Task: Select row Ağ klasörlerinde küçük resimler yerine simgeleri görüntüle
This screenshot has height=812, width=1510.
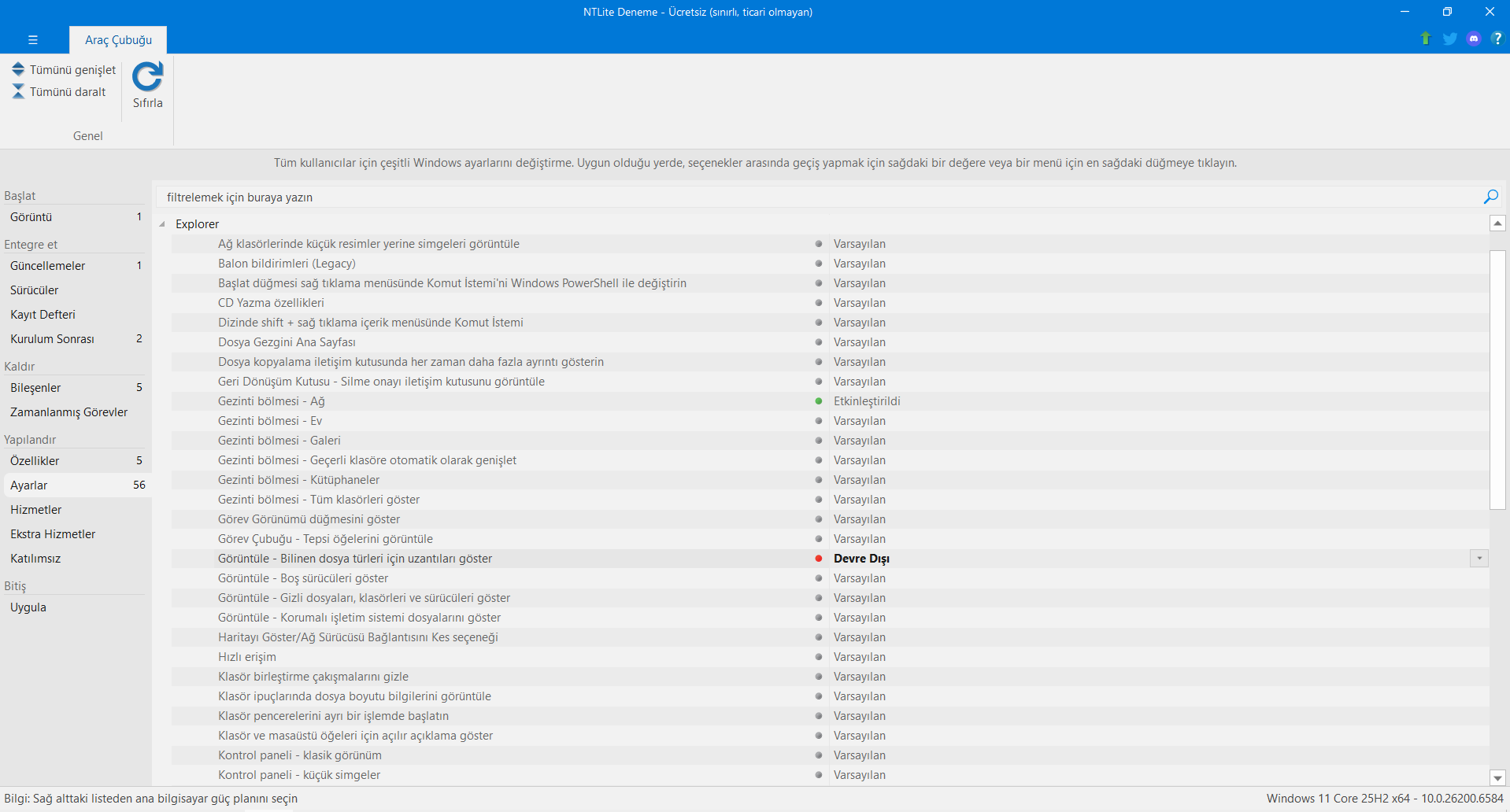Action: (830, 244)
